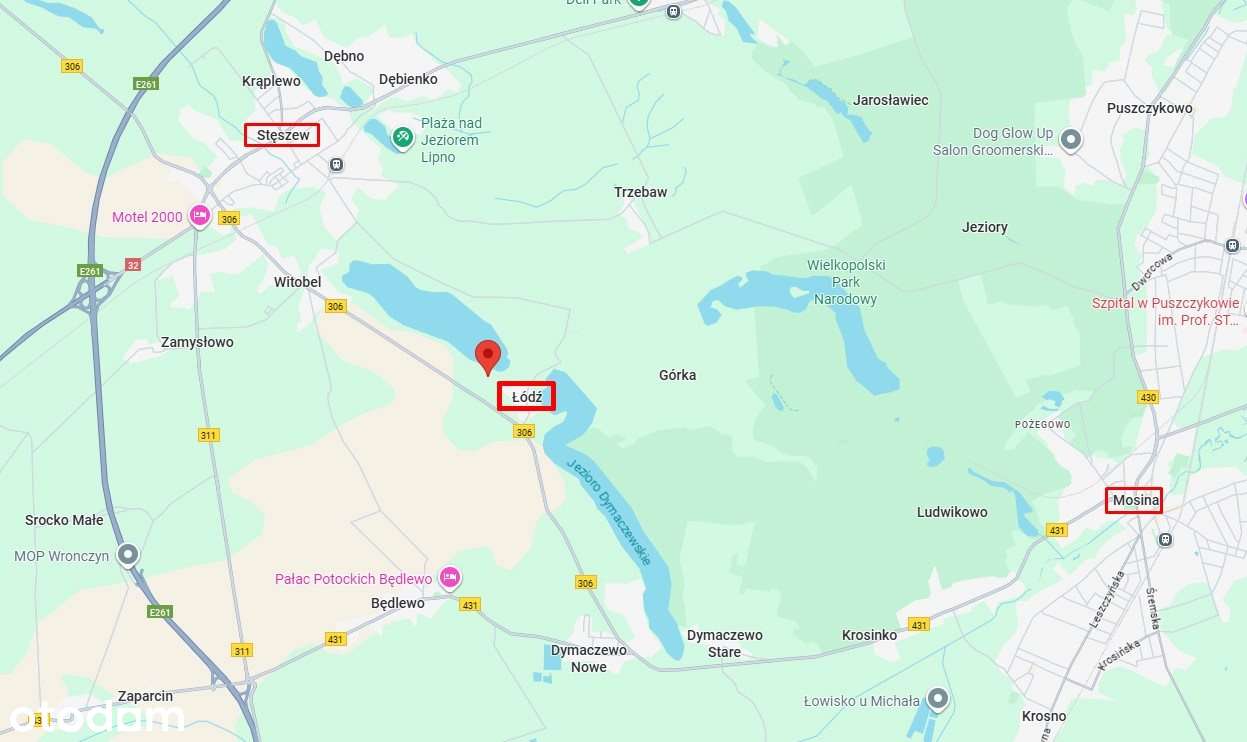The image size is (1247, 742).
Task: Select the road 430 shield near Pożegowo
Action: click(x=1147, y=397)
